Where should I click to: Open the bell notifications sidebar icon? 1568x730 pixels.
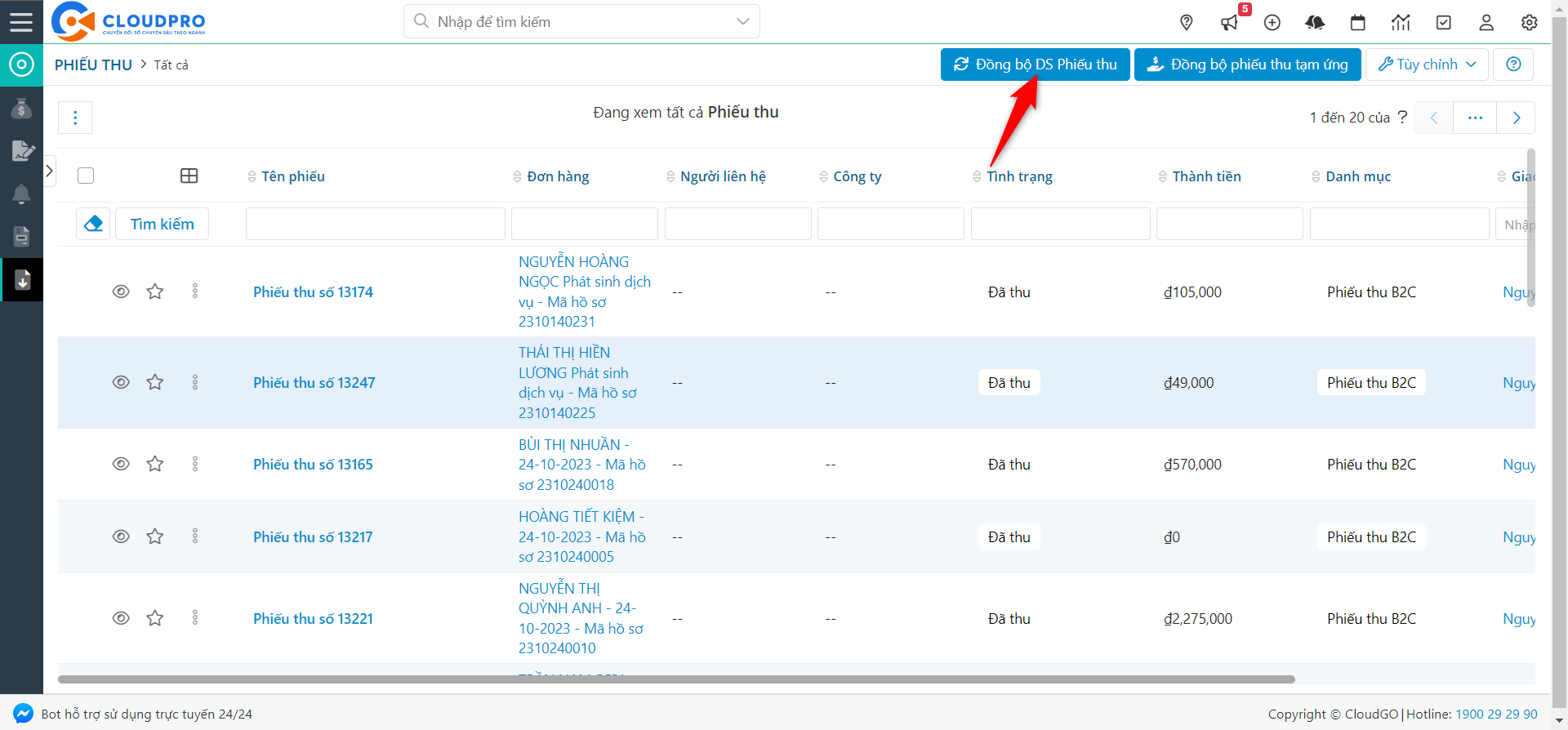point(21,194)
